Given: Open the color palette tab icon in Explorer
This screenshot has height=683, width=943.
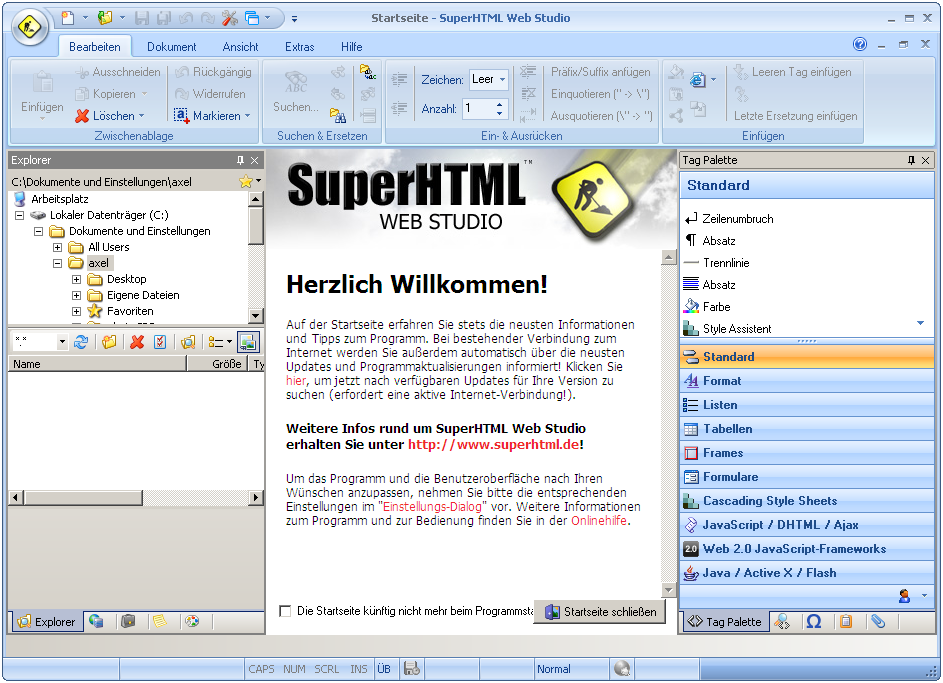Looking at the screenshot, I should (x=192, y=621).
